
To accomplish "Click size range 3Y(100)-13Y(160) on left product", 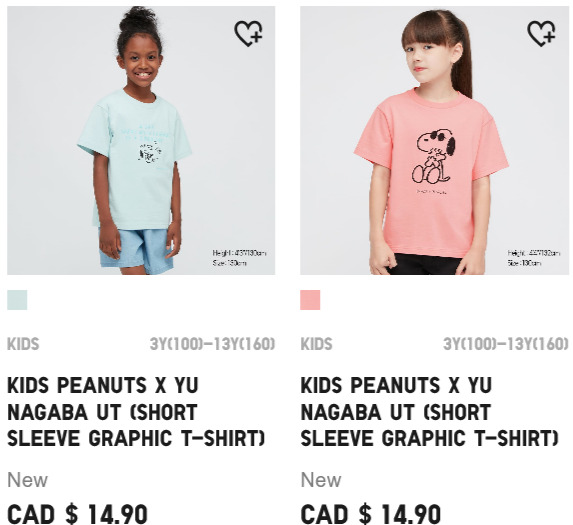I will 212,344.
